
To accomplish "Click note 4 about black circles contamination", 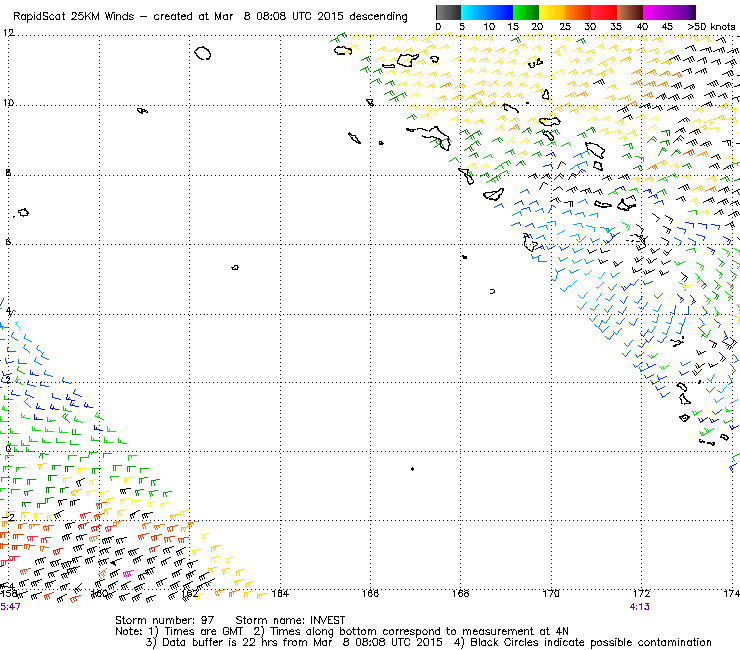I will (583, 643).
